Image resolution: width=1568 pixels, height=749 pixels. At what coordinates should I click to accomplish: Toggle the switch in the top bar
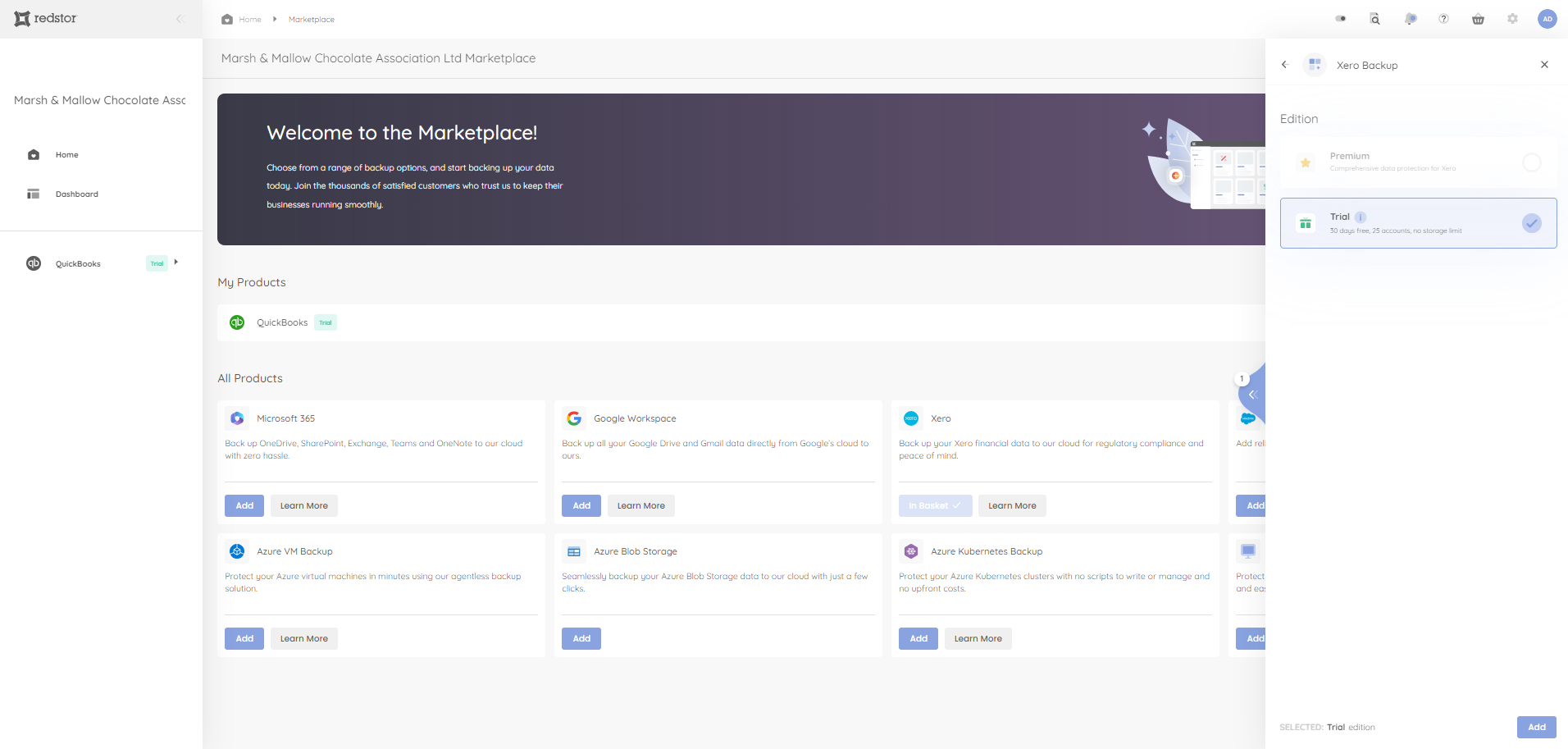[1341, 19]
